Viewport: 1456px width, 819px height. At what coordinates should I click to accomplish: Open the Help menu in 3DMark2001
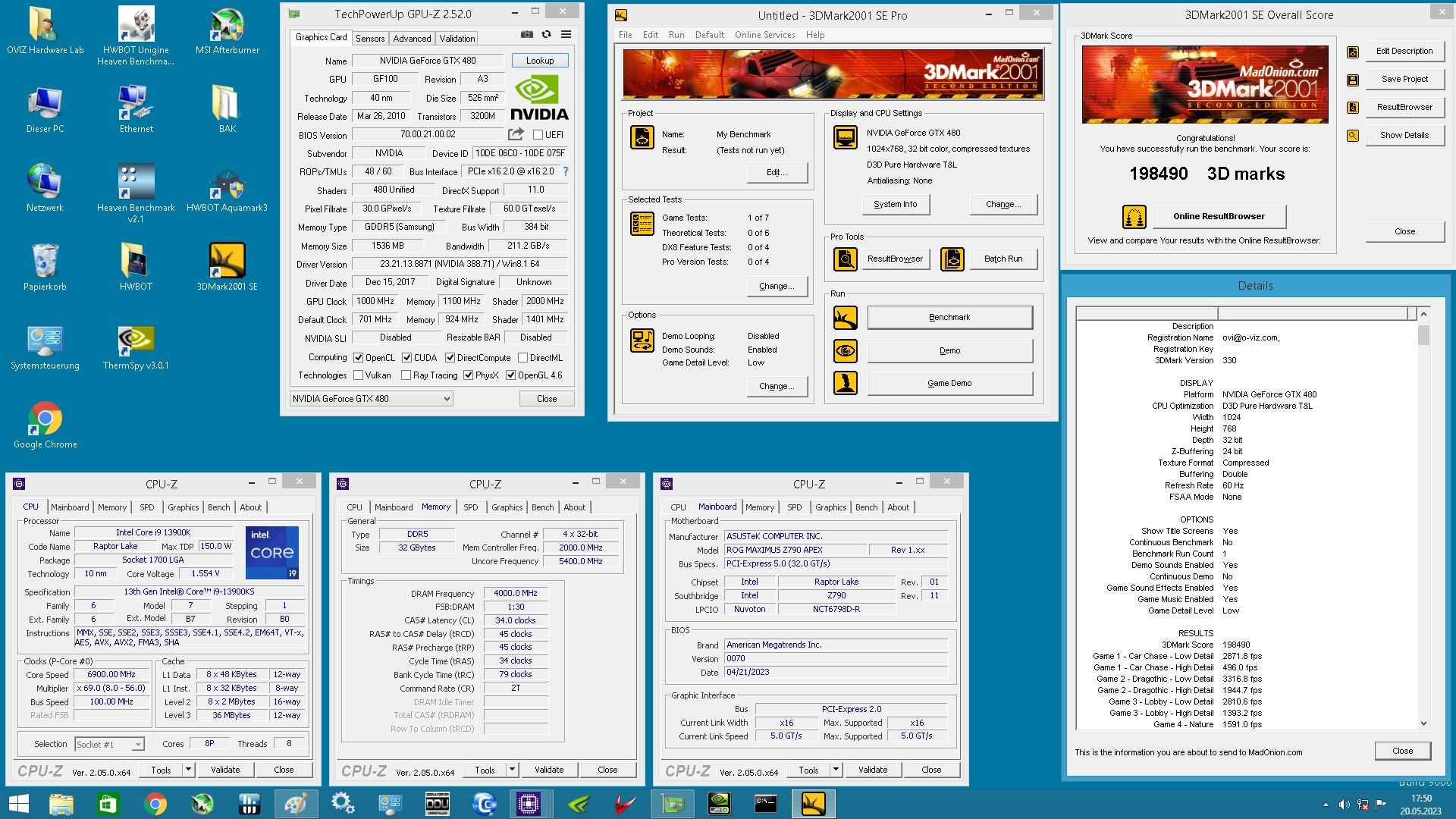(x=815, y=35)
